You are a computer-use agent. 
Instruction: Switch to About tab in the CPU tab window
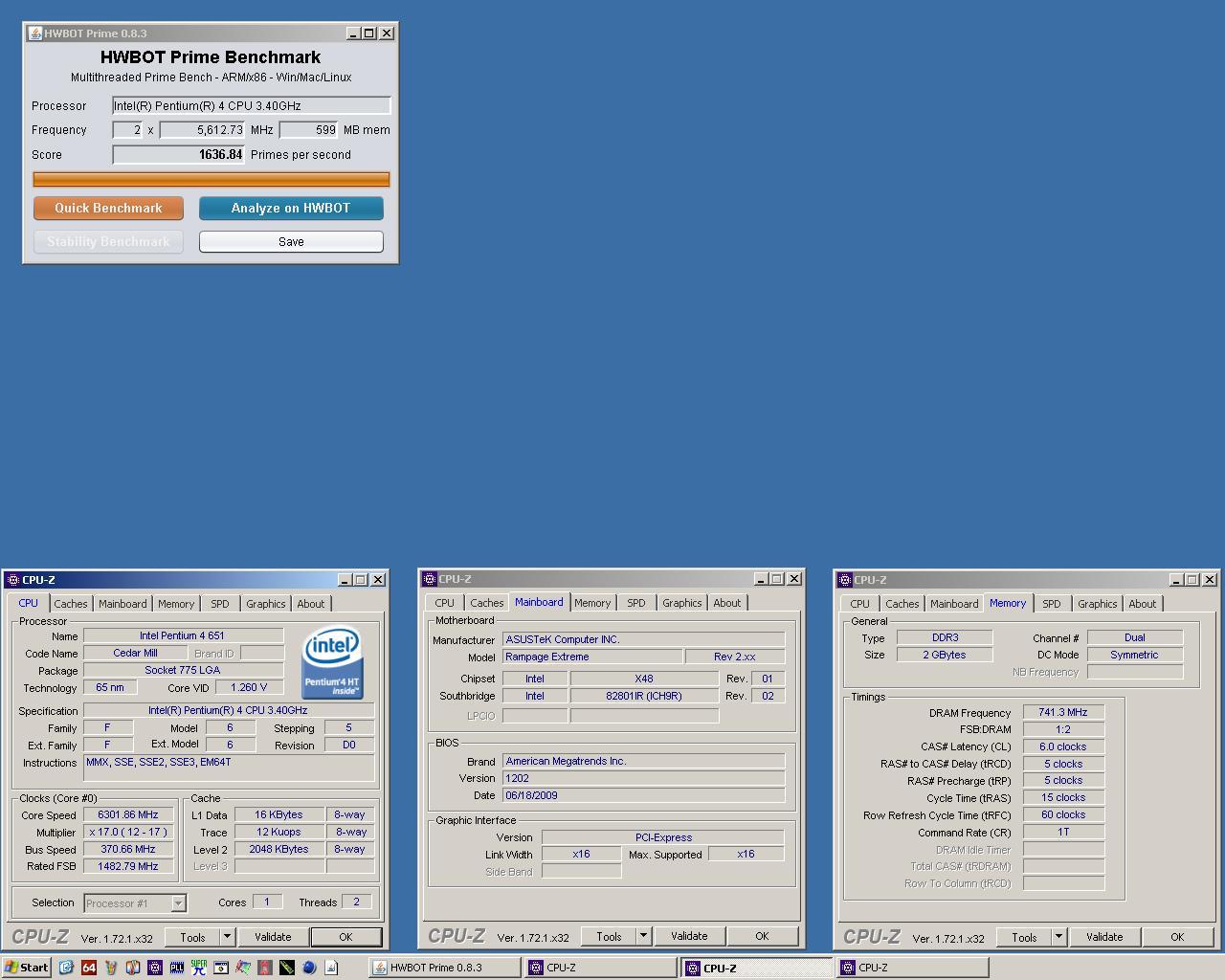coord(311,604)
